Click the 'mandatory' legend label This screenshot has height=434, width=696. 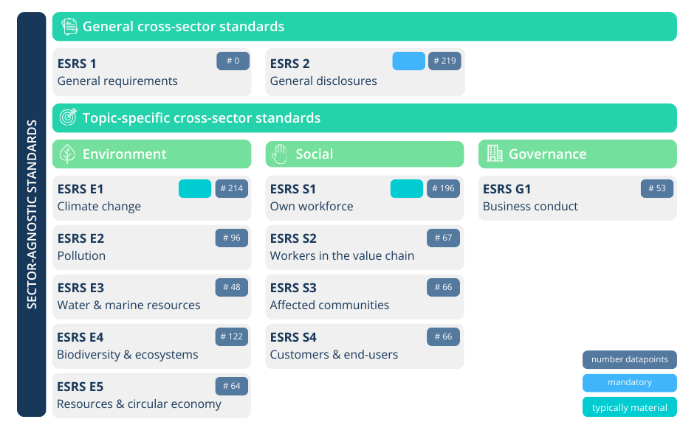629,382
